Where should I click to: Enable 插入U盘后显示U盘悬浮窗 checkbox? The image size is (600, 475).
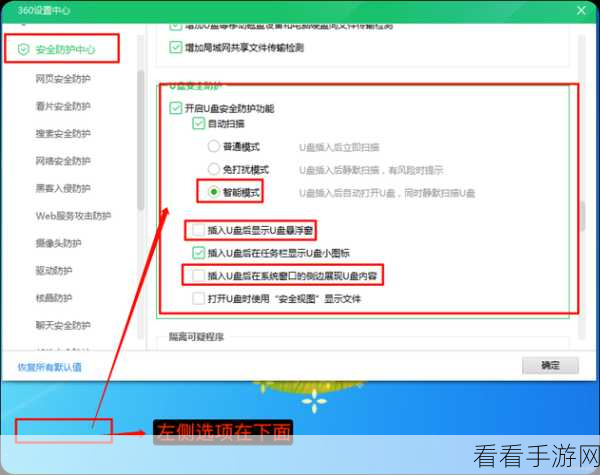198,230
